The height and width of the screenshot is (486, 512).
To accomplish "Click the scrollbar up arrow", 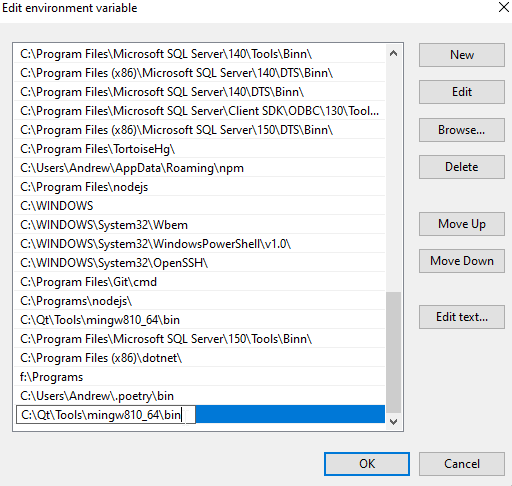I will [x=393, y=53].
